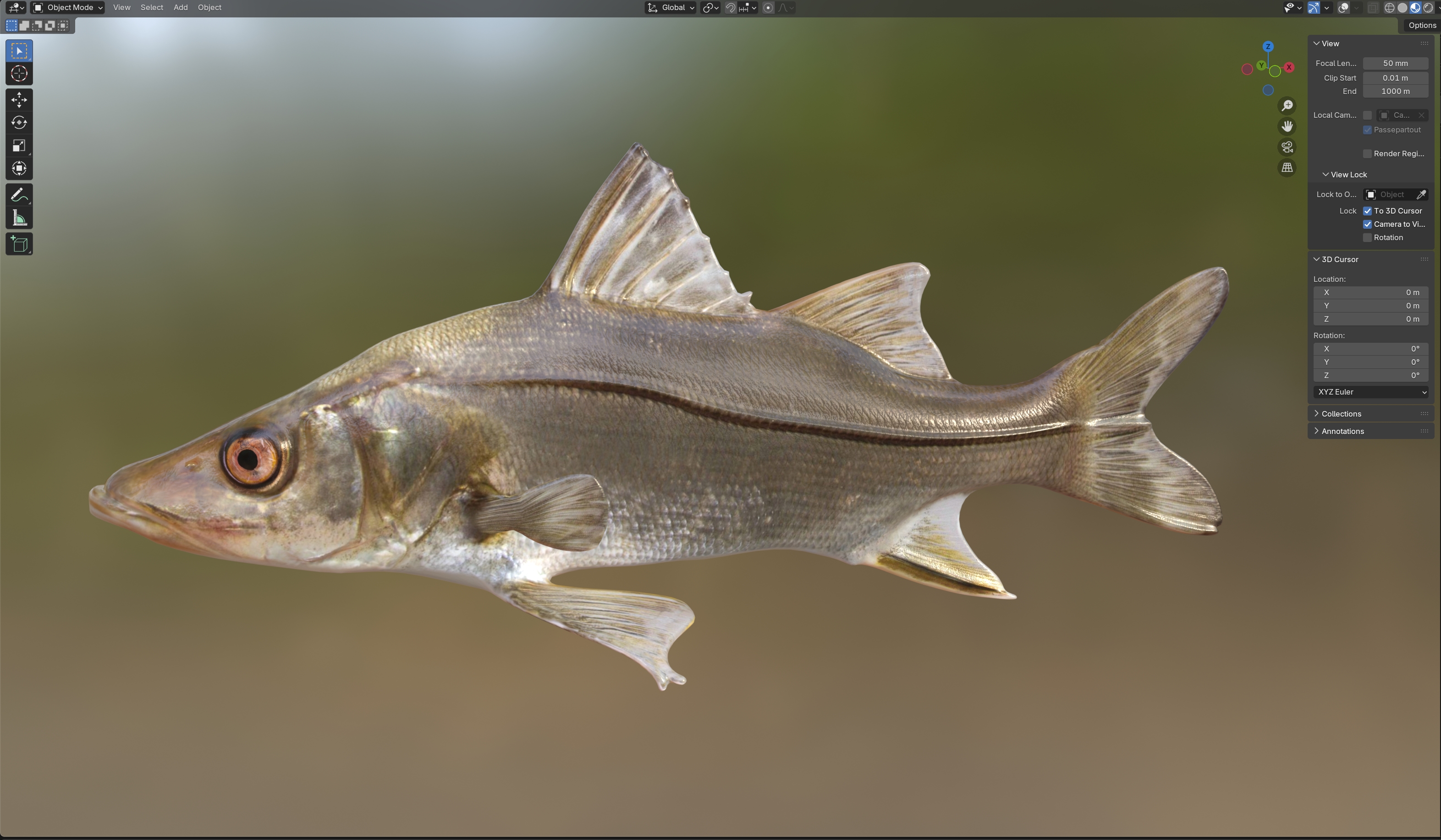Toggle camera view with camera icon
The height and width of the screenshot is (840, 1441).
tap(1287, 147)
